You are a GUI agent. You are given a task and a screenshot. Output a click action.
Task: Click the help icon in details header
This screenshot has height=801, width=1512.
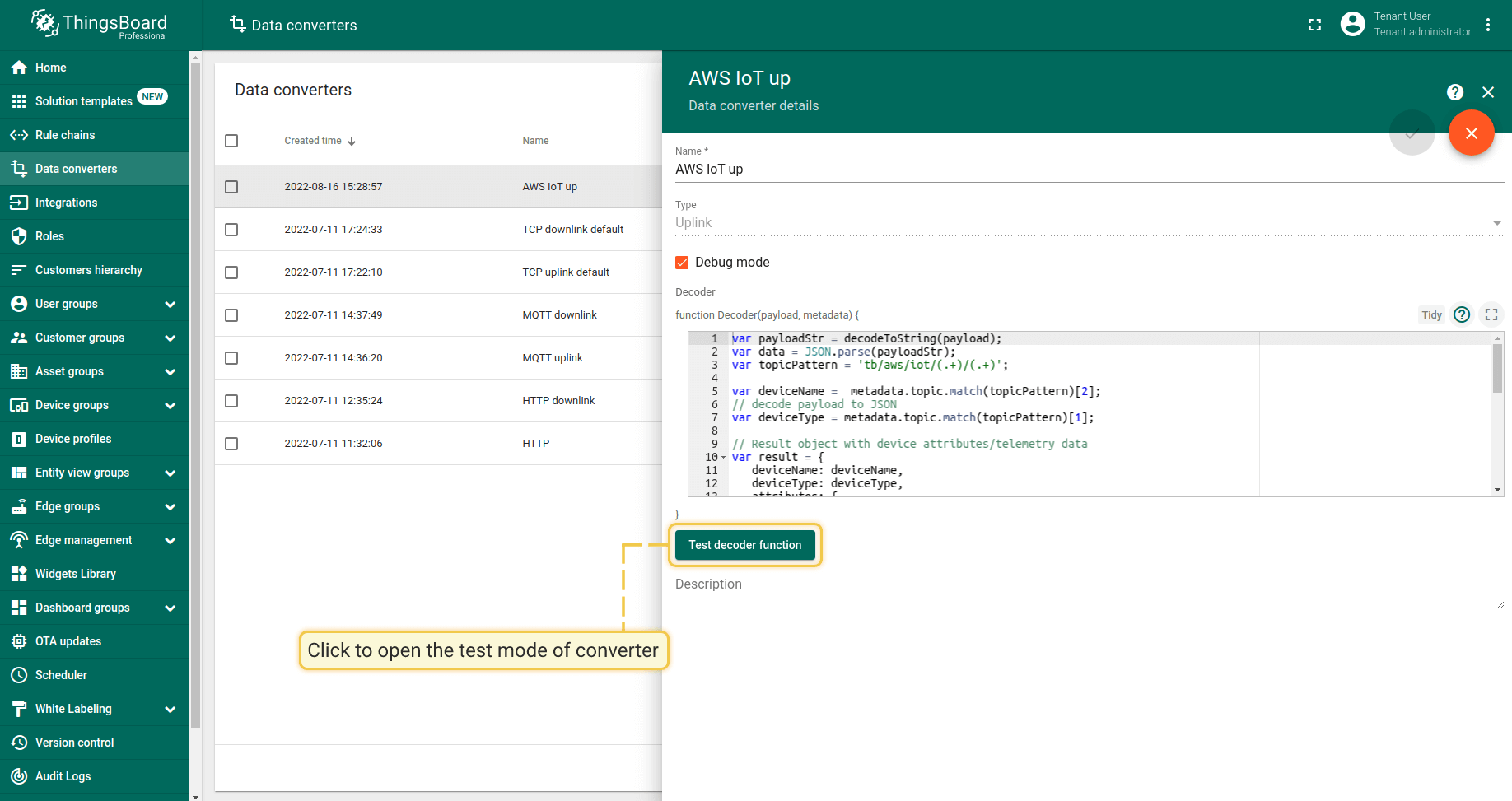1455,92
